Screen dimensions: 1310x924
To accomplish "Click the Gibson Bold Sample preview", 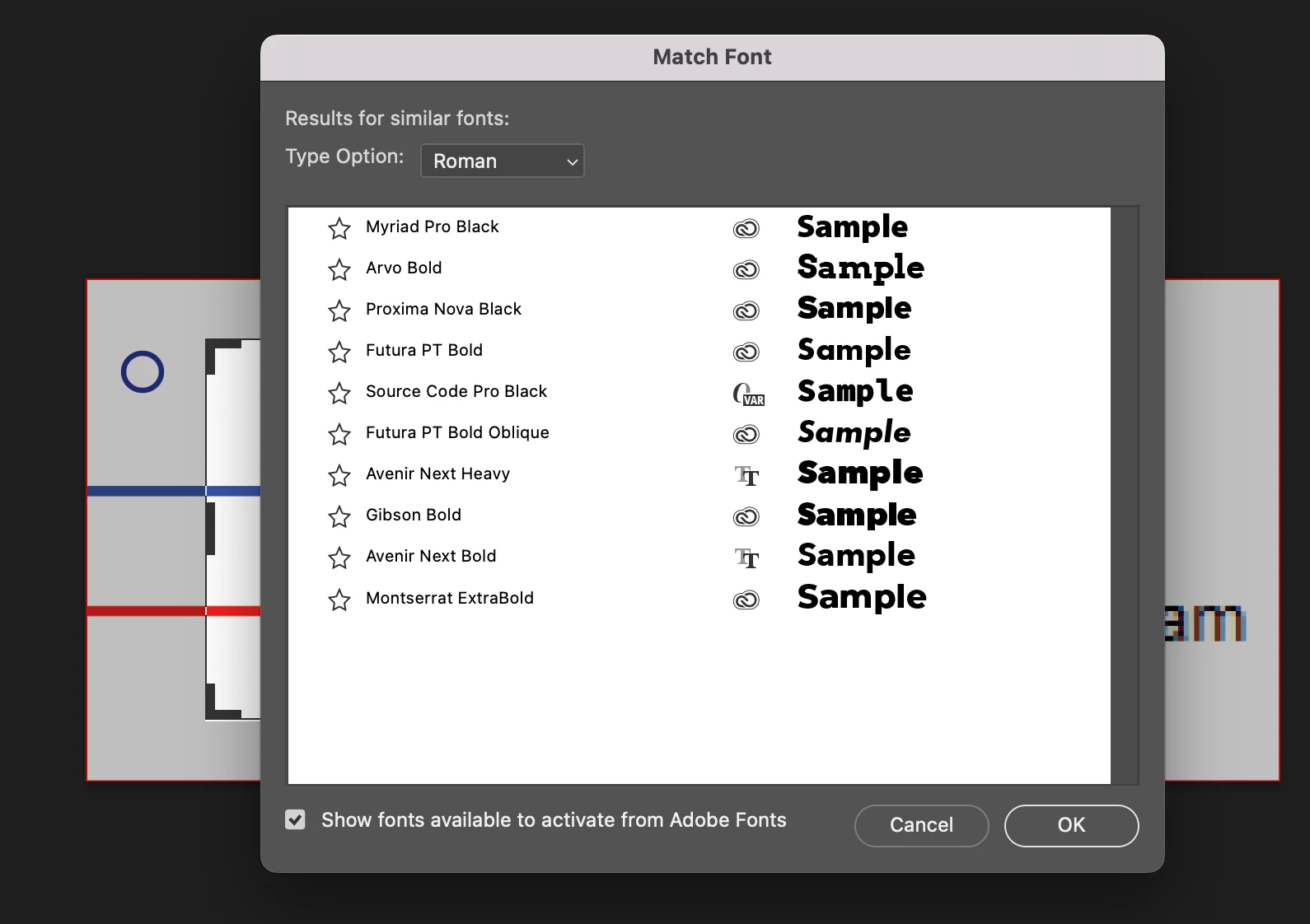I will [x=857, y=516].
